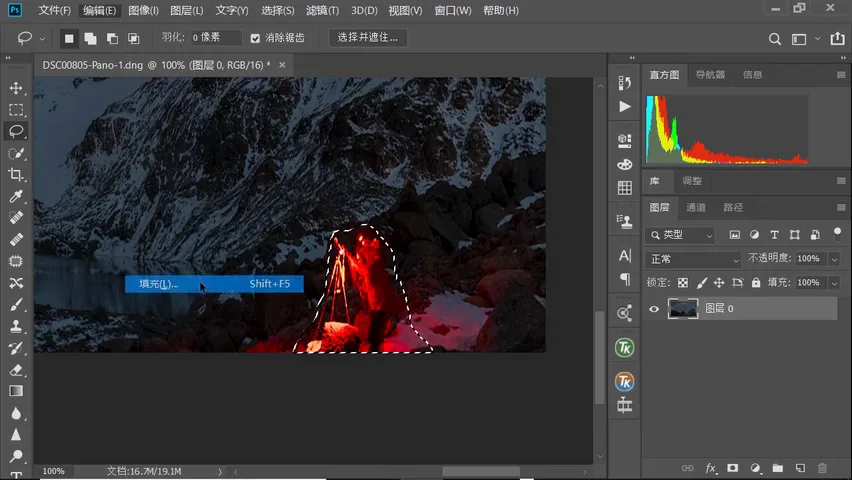The image size is (852, 480).
Task: Toggle lock all padlock icon
Action: click(756, 283)
